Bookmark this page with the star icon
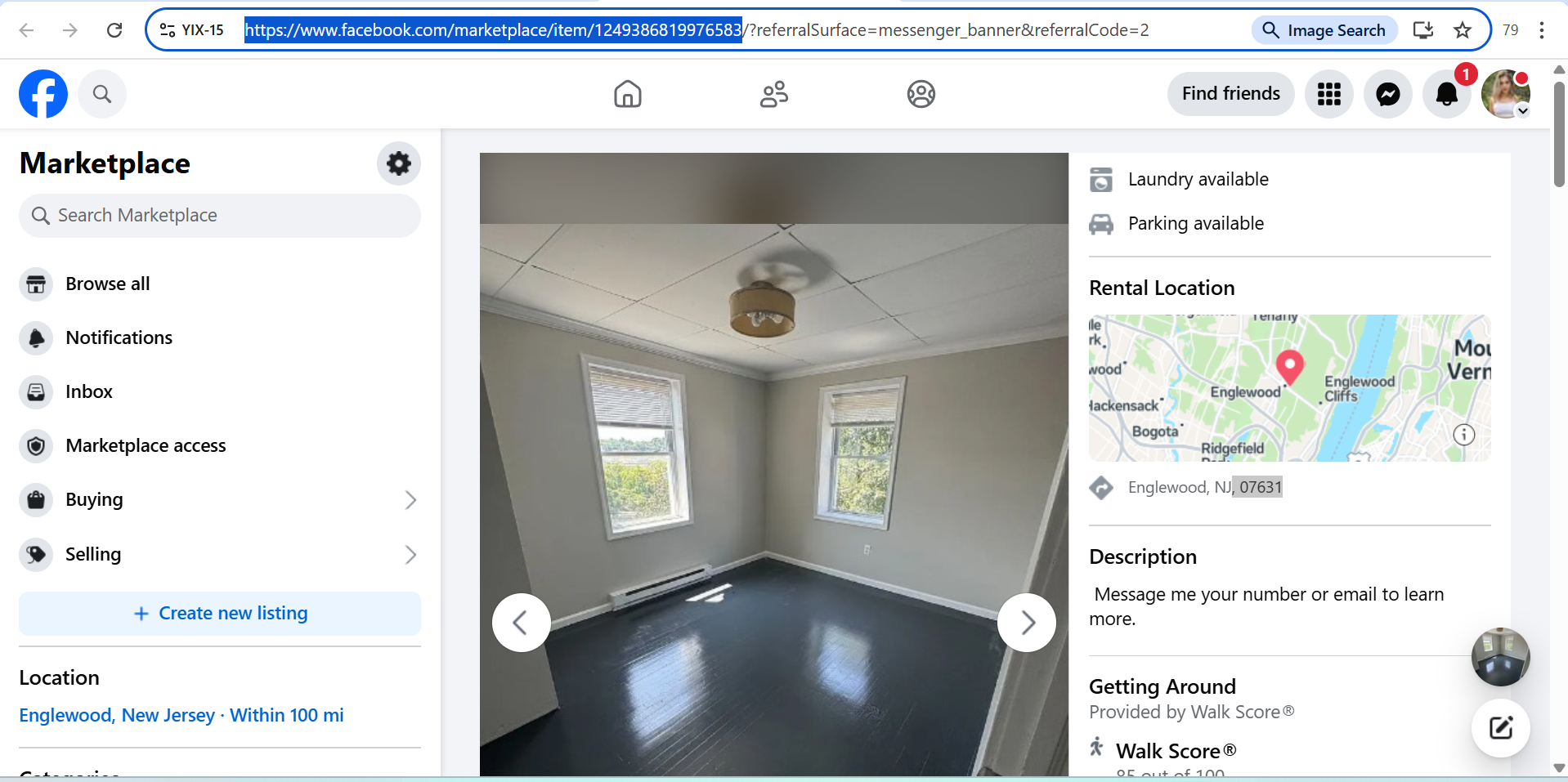 (1463, 30)
